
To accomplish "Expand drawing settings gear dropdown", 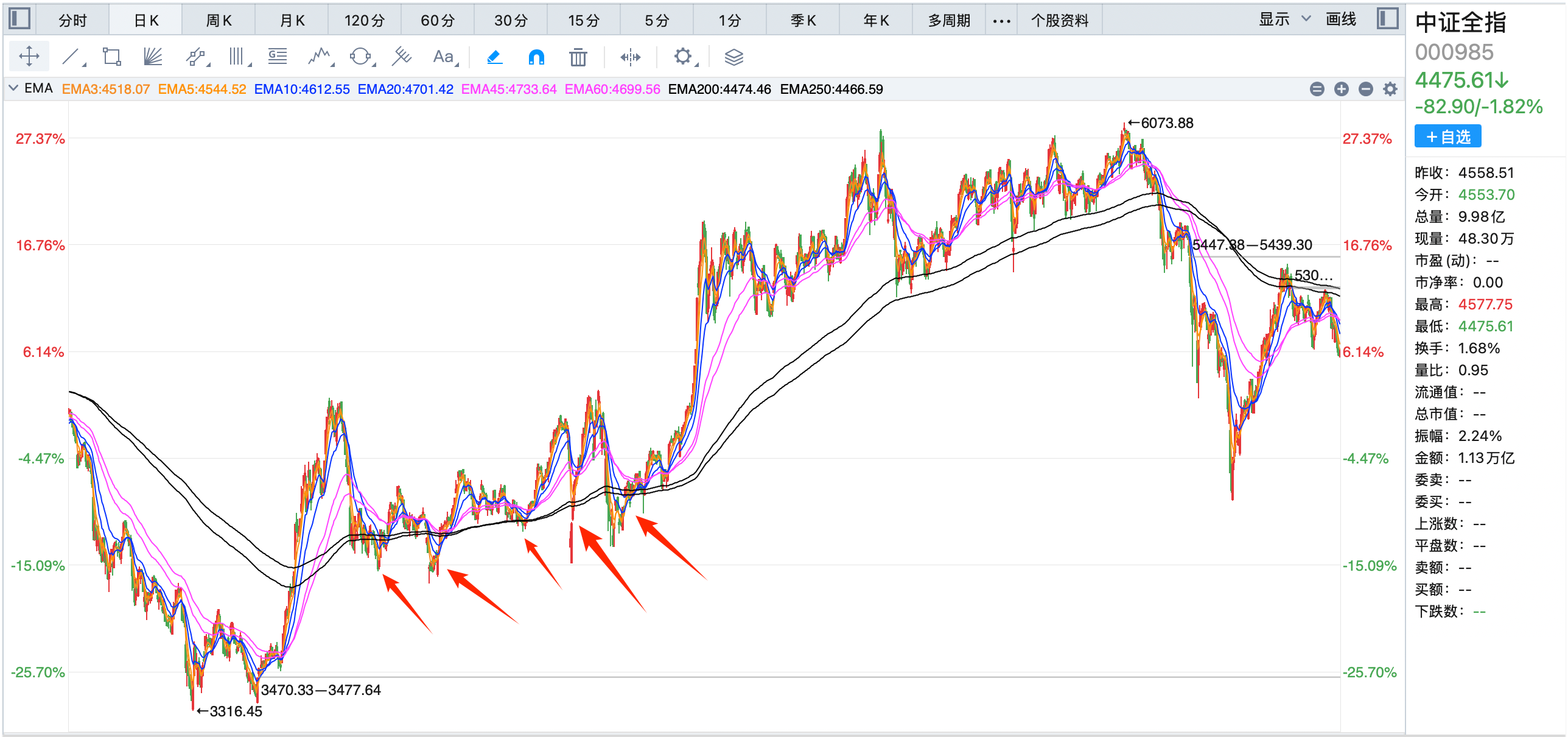I will (684, 57).
